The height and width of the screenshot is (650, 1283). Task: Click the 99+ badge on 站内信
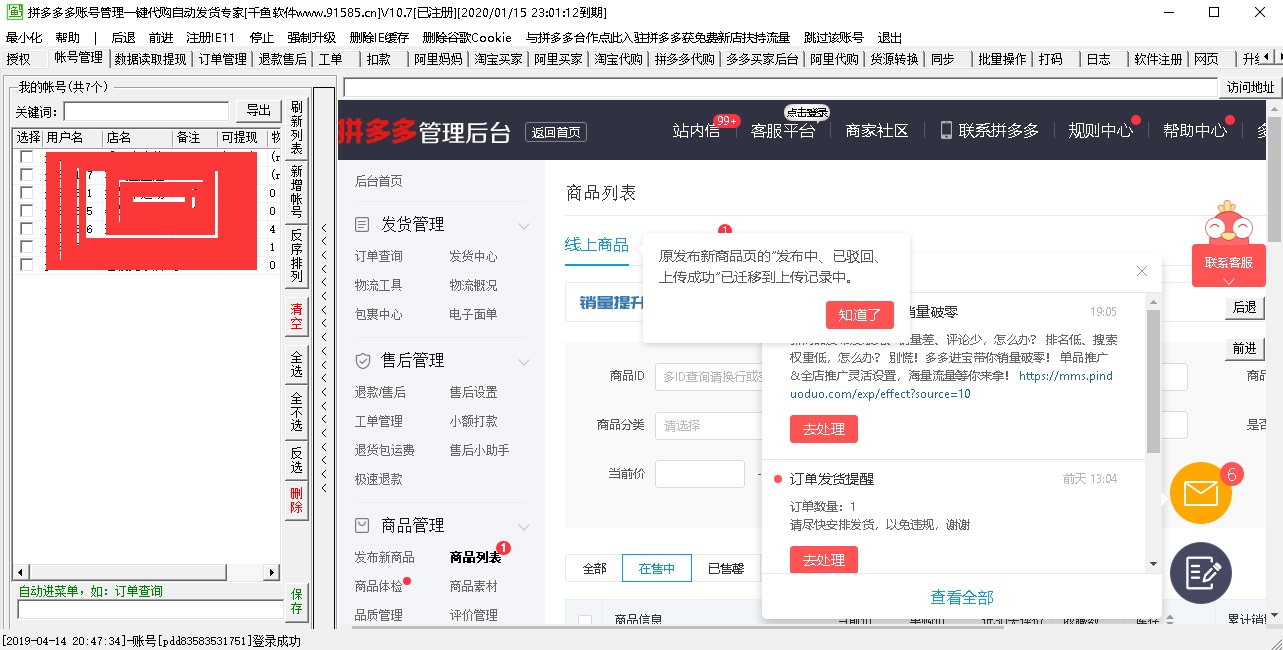click(x=727, y=120)
